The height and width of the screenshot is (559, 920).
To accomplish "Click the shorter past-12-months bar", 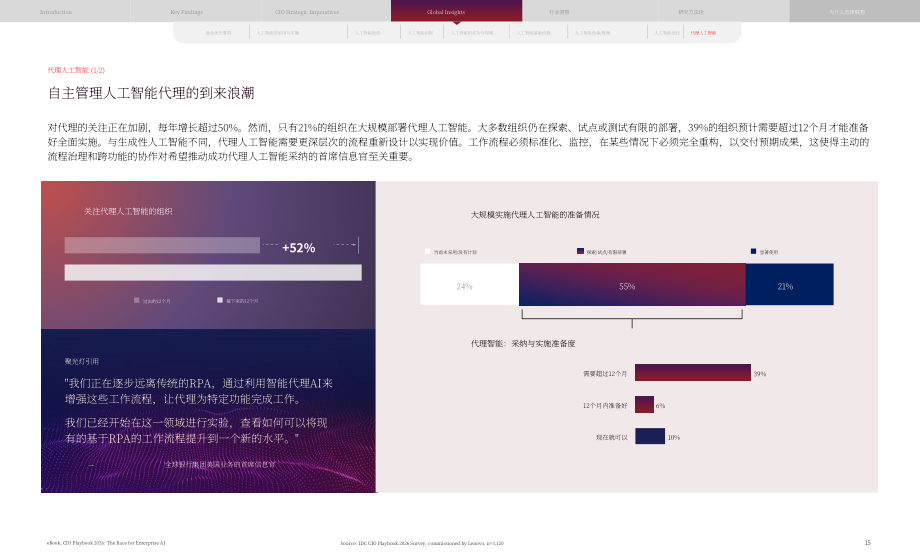I will tap(162, 245).
